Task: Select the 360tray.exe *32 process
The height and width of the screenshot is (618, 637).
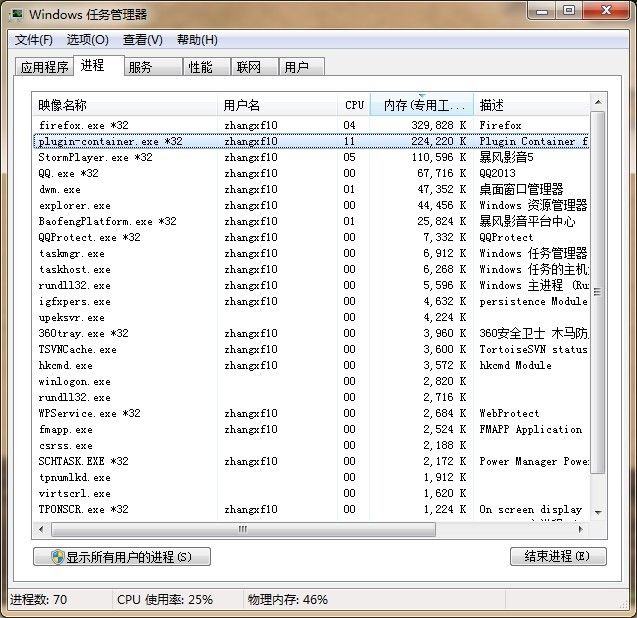Action: pos(311,333)
